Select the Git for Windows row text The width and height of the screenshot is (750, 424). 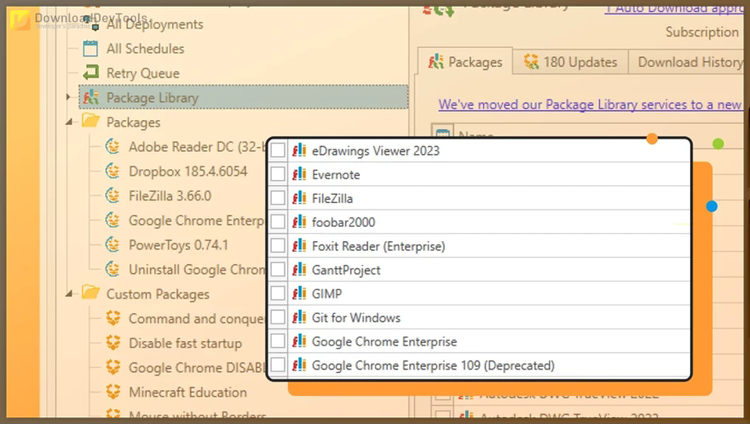tap(356, 318)
